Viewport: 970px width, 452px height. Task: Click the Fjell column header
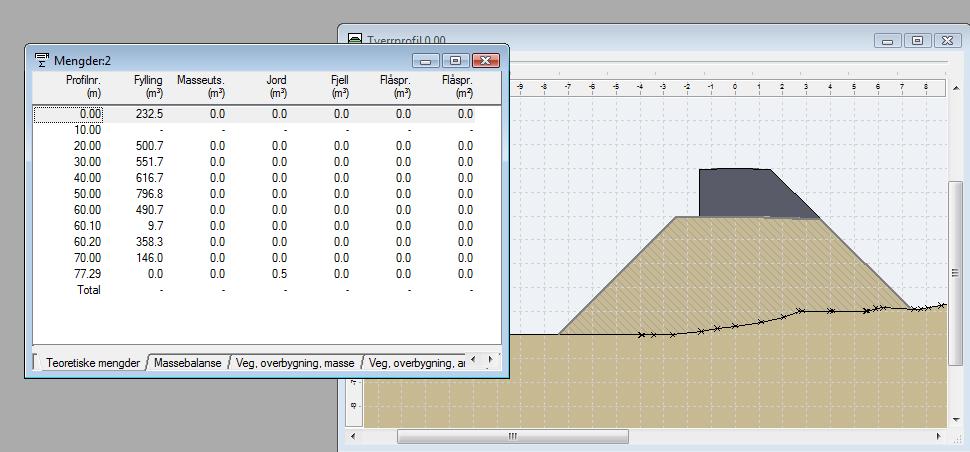point(340,87)
